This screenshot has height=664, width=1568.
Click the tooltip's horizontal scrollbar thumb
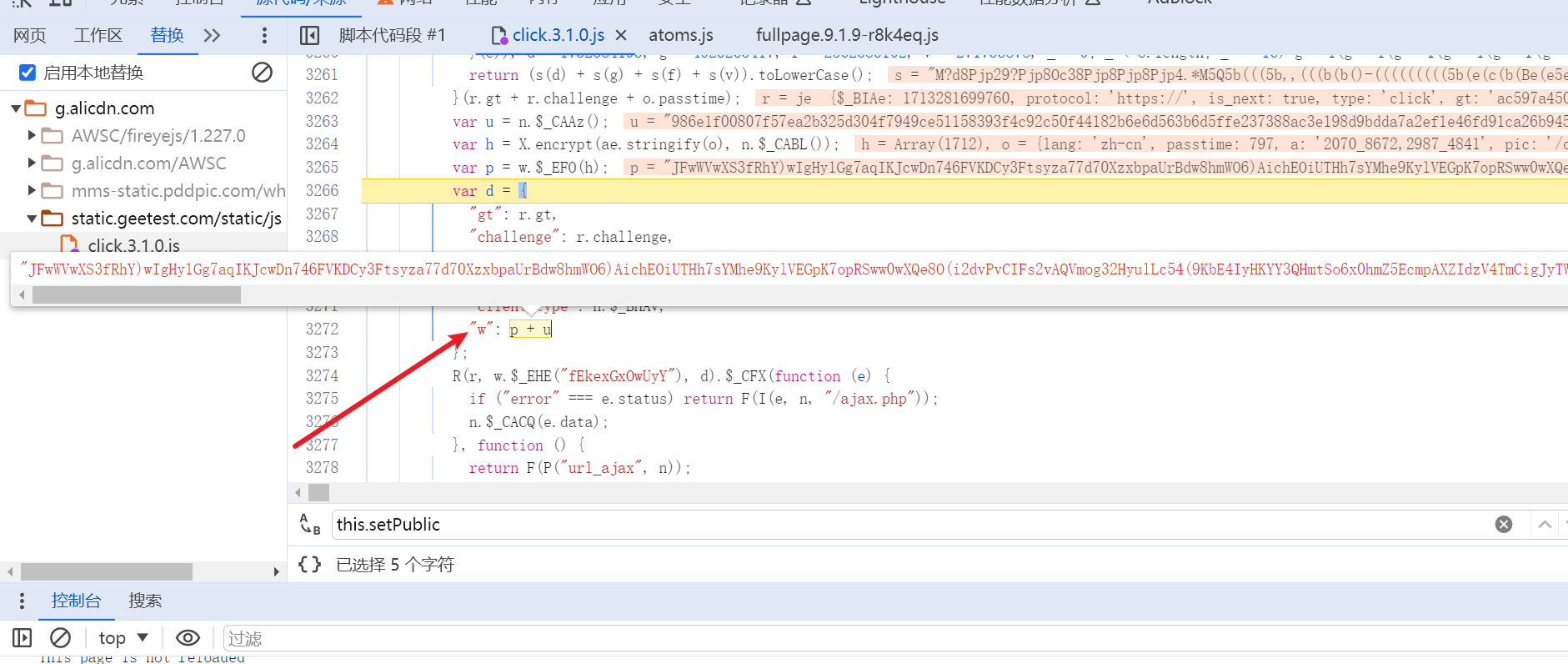tap(136, 295)
